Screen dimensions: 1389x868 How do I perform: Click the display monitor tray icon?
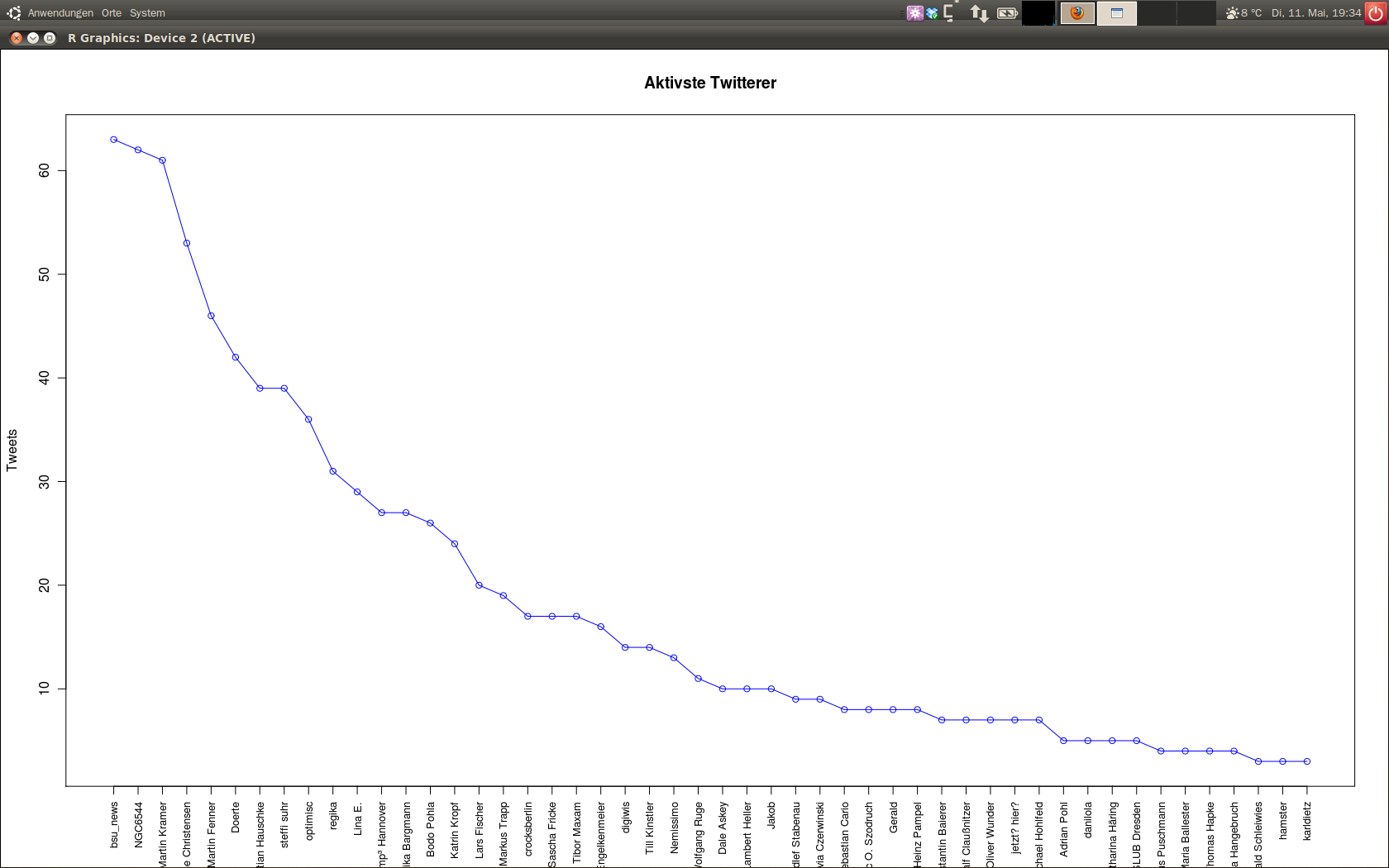pyautogui.click(x=949, y=12)
